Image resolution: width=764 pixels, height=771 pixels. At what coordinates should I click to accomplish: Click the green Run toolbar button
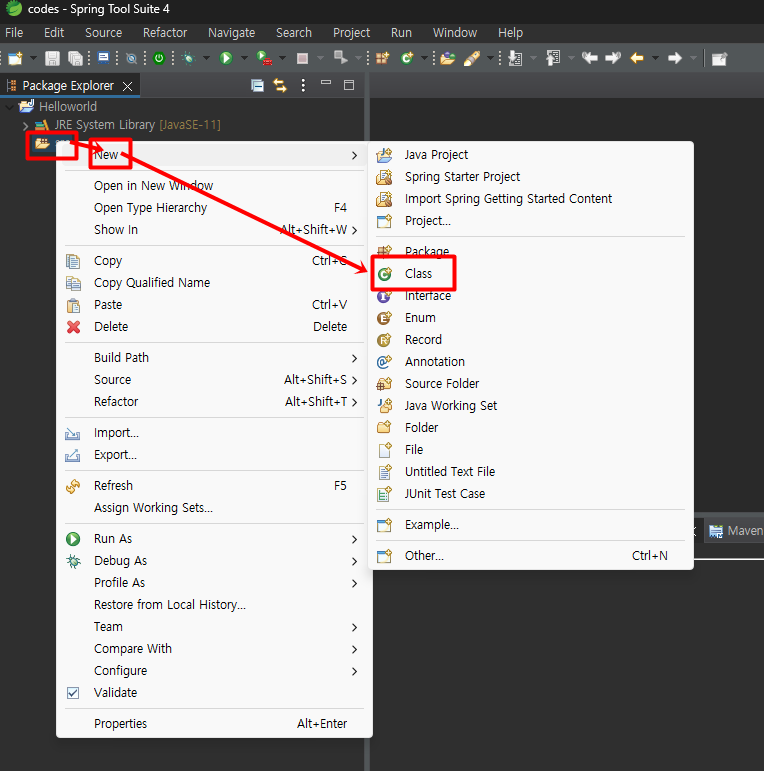tap(226, 59)
